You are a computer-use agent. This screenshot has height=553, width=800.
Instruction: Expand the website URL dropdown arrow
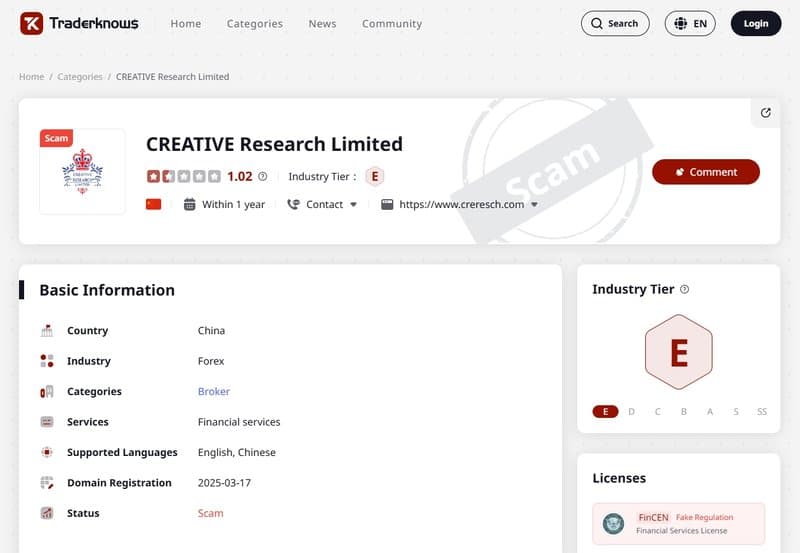pyautogui.click(x=534, y=205)
